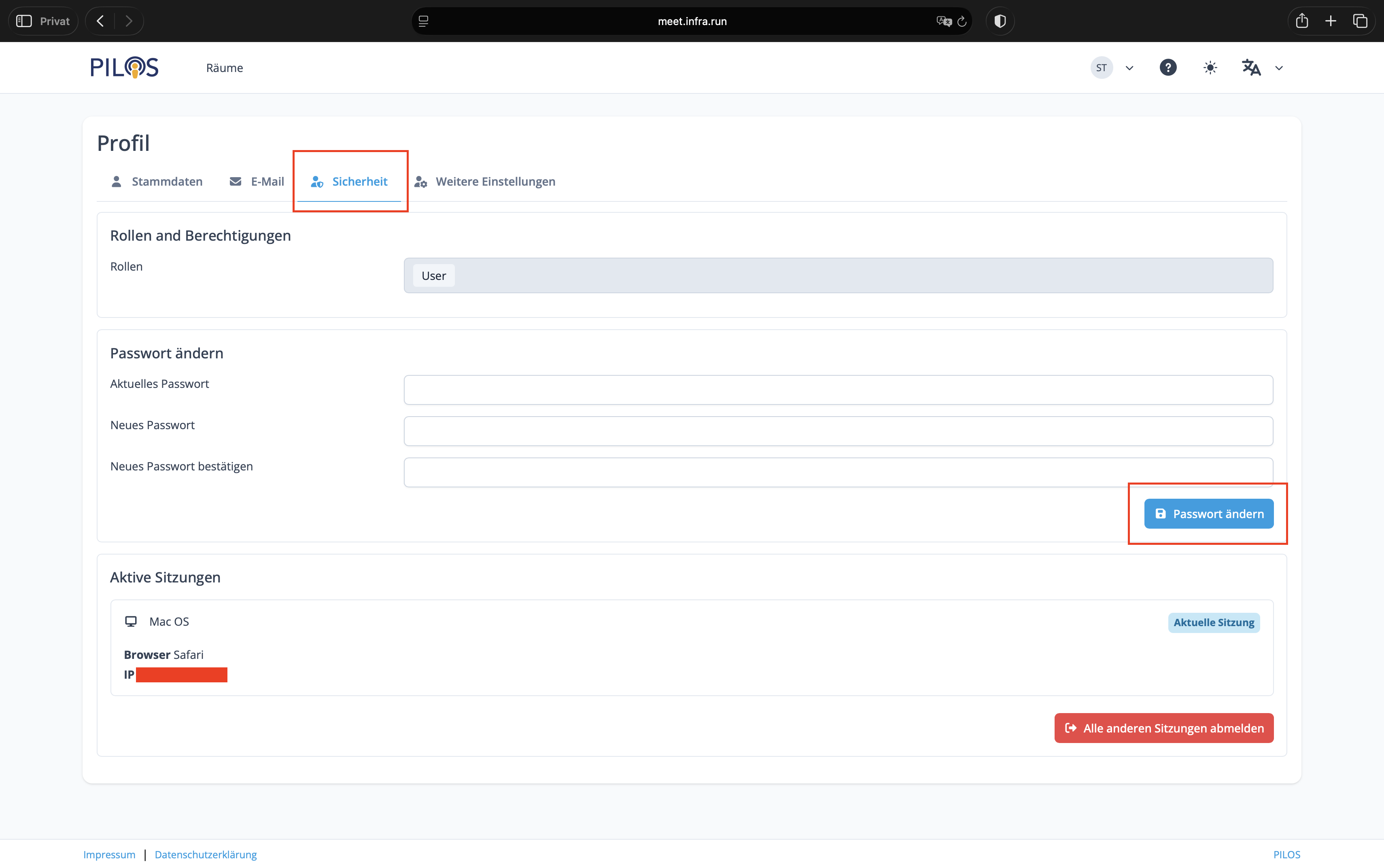Go back with Safari's back arrow

click(x=100, y=21)
